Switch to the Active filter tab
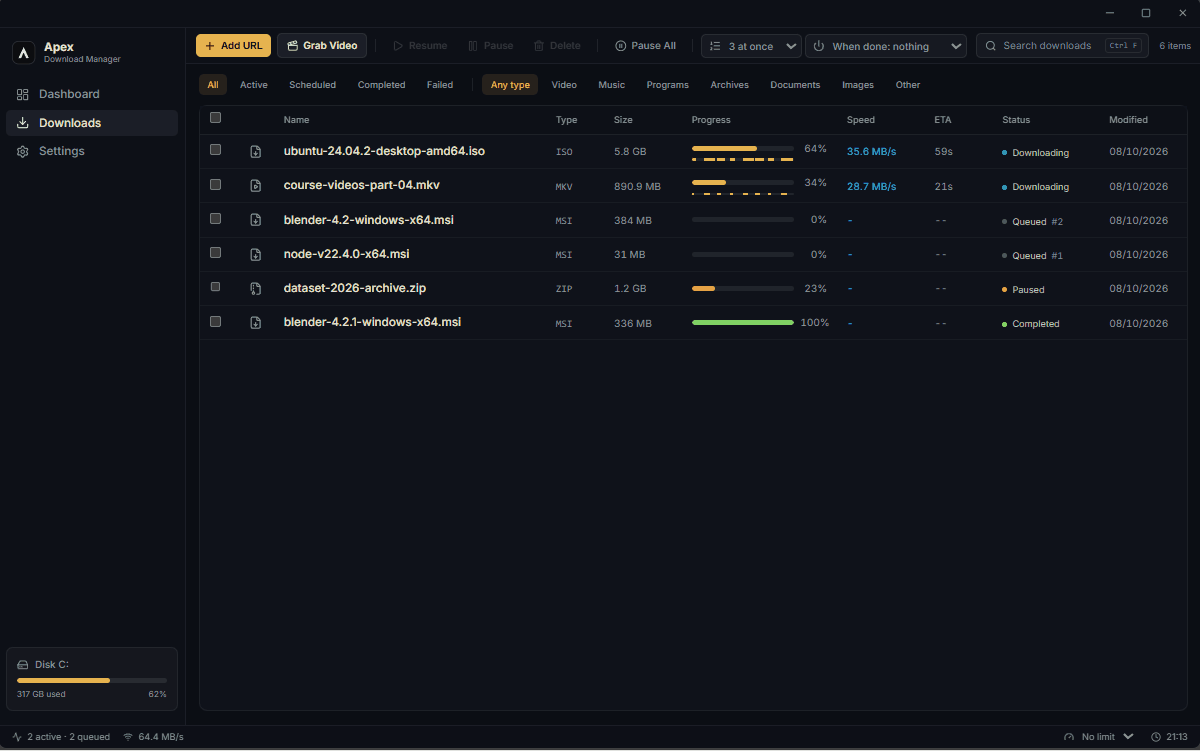The height and width of the screenshot is (751, 1200). (x=254, y=85)
